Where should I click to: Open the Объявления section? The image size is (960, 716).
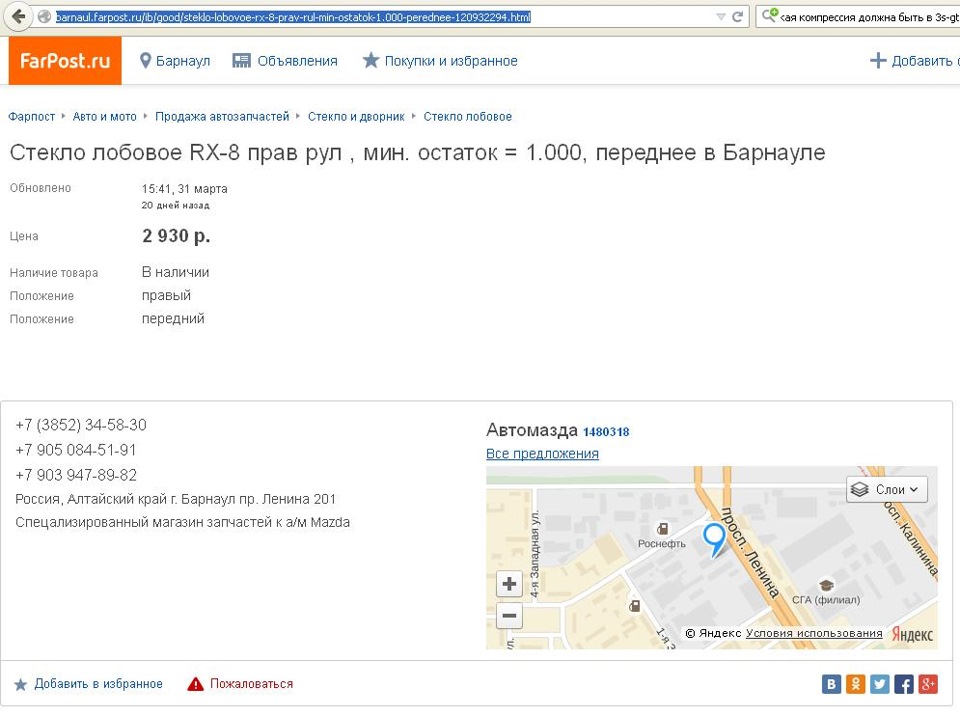coord(285,61)
